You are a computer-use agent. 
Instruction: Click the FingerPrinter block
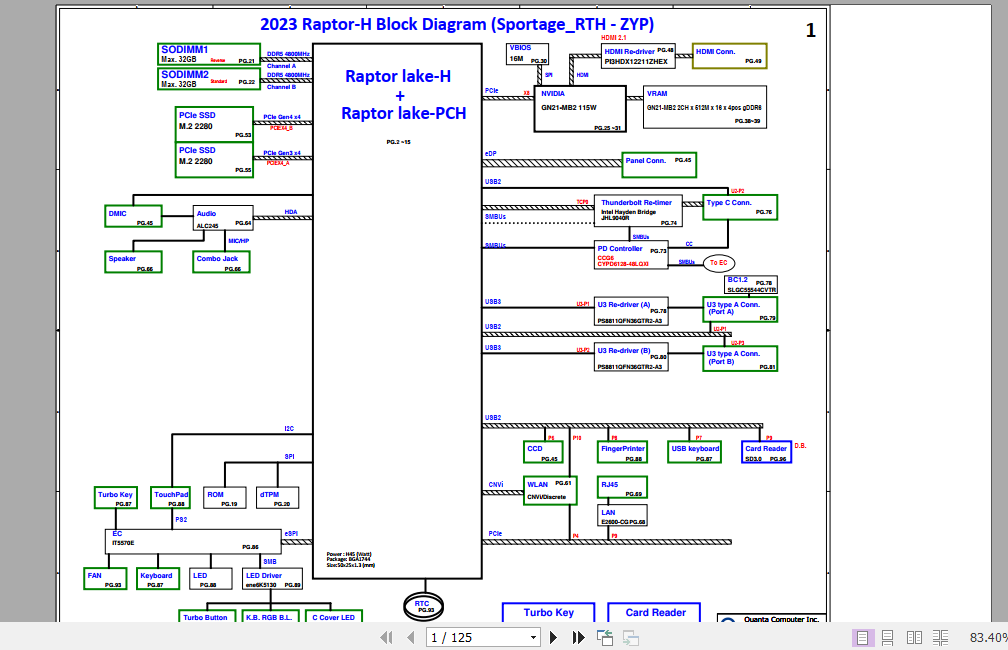[622, 453]
